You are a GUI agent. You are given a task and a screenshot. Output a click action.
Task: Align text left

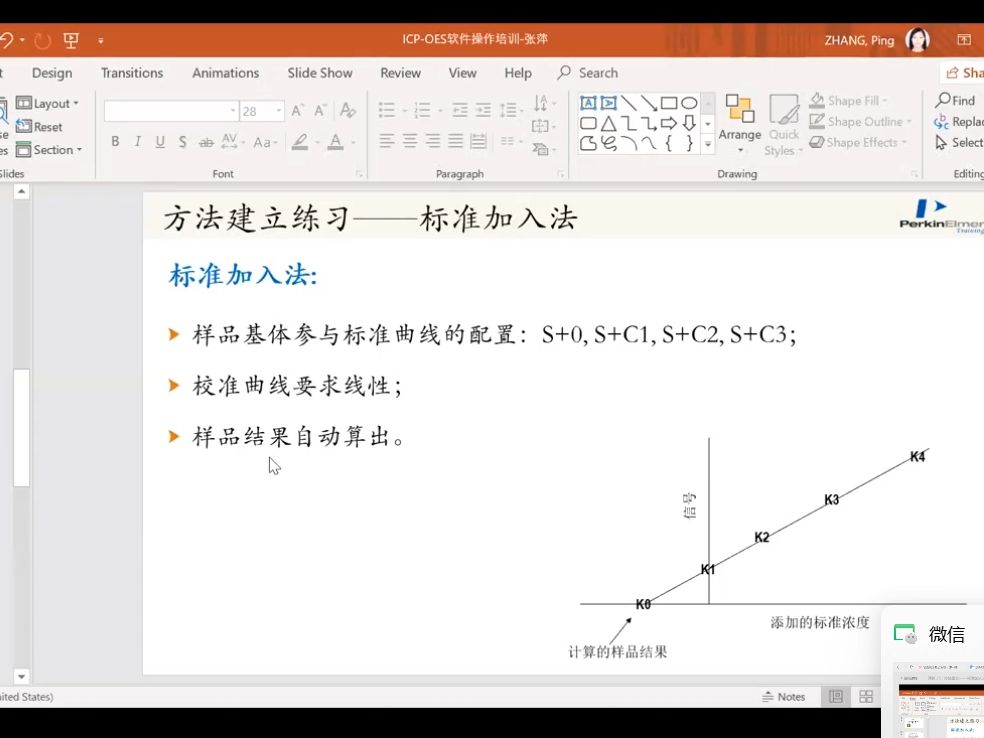[387, 141]
